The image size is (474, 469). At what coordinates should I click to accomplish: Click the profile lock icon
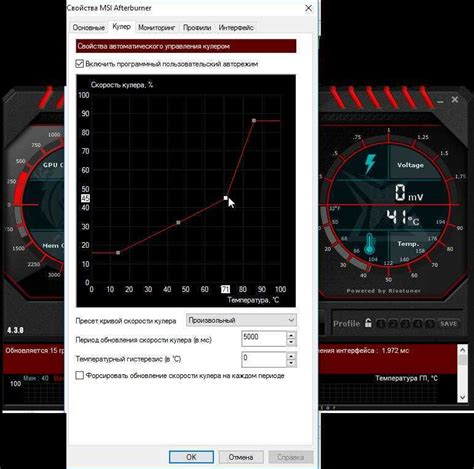point(368,323)
